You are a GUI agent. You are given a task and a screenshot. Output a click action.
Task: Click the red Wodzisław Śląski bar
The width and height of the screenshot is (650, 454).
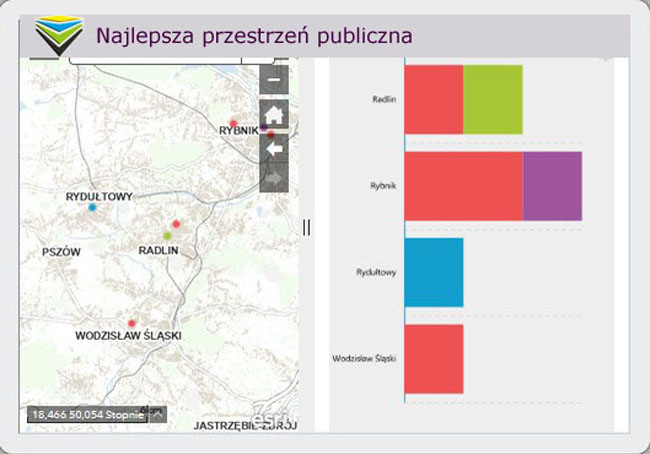coord(434,359)
